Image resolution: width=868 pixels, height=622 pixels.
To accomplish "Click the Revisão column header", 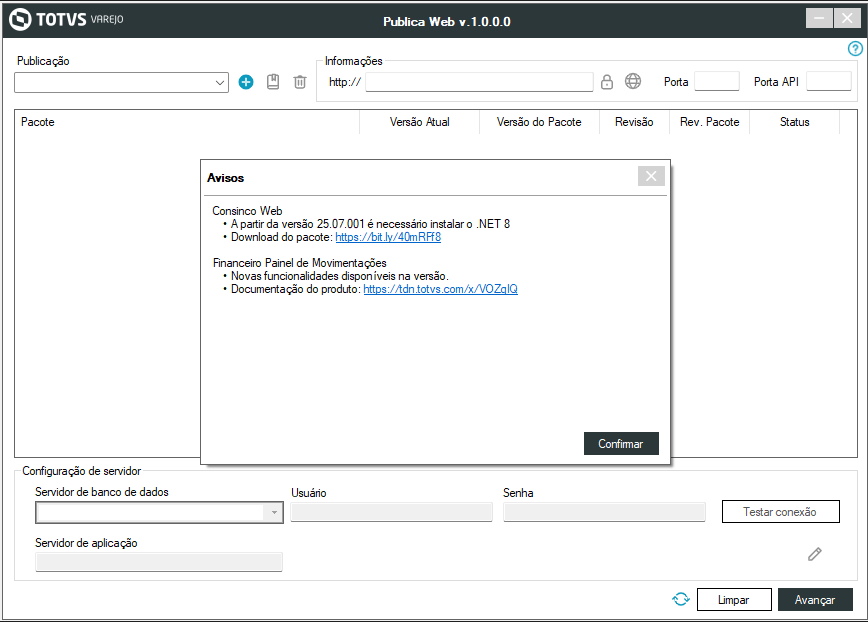I will [634, 122].
